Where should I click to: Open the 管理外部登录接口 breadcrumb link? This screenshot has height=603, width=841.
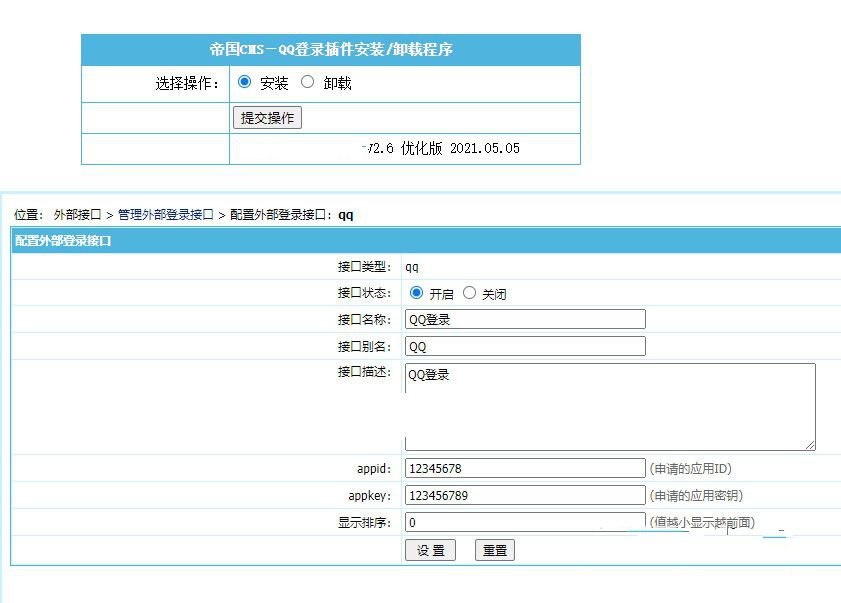[166, 215]
